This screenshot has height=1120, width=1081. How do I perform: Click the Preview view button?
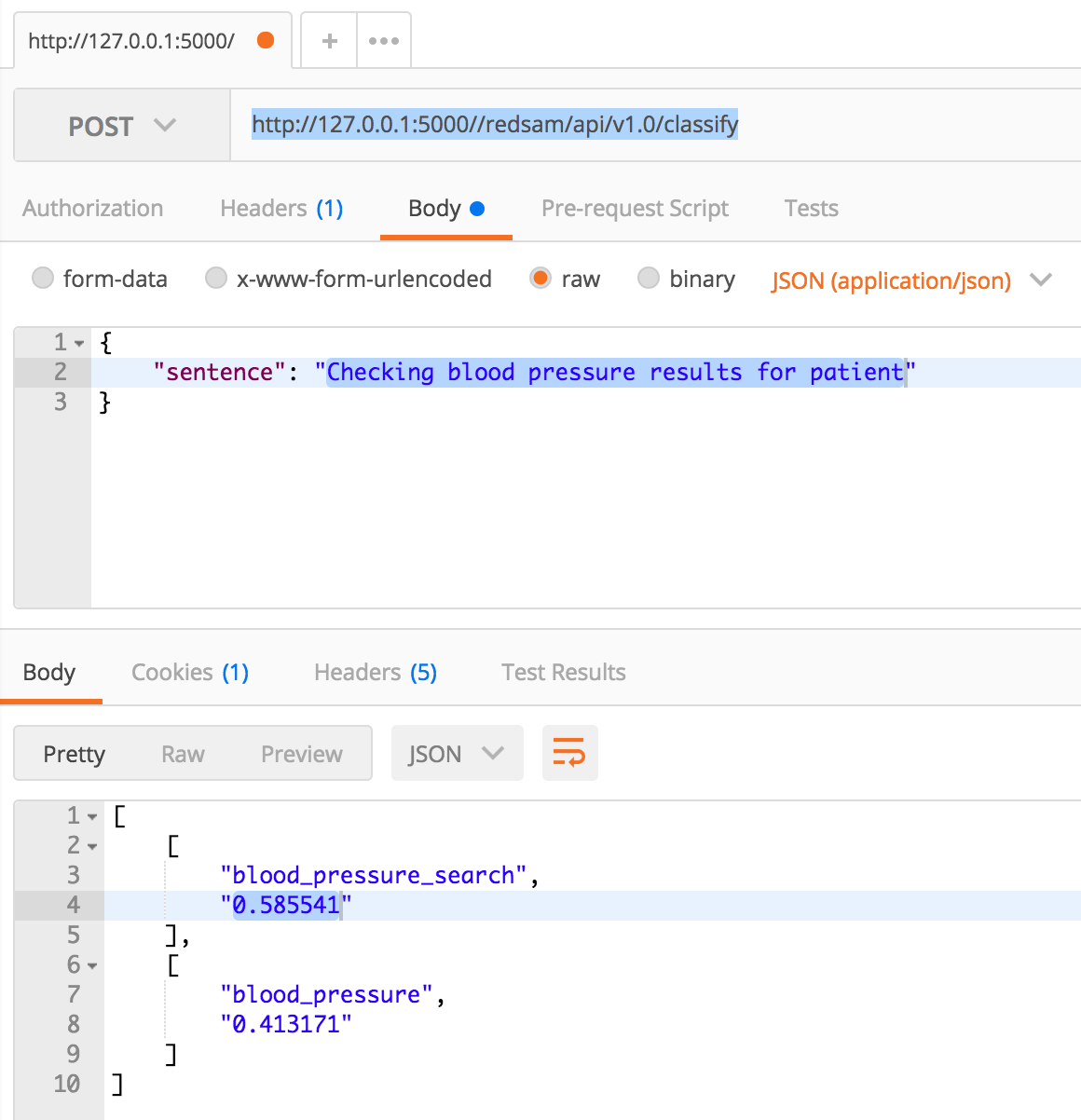pos(301,753)
